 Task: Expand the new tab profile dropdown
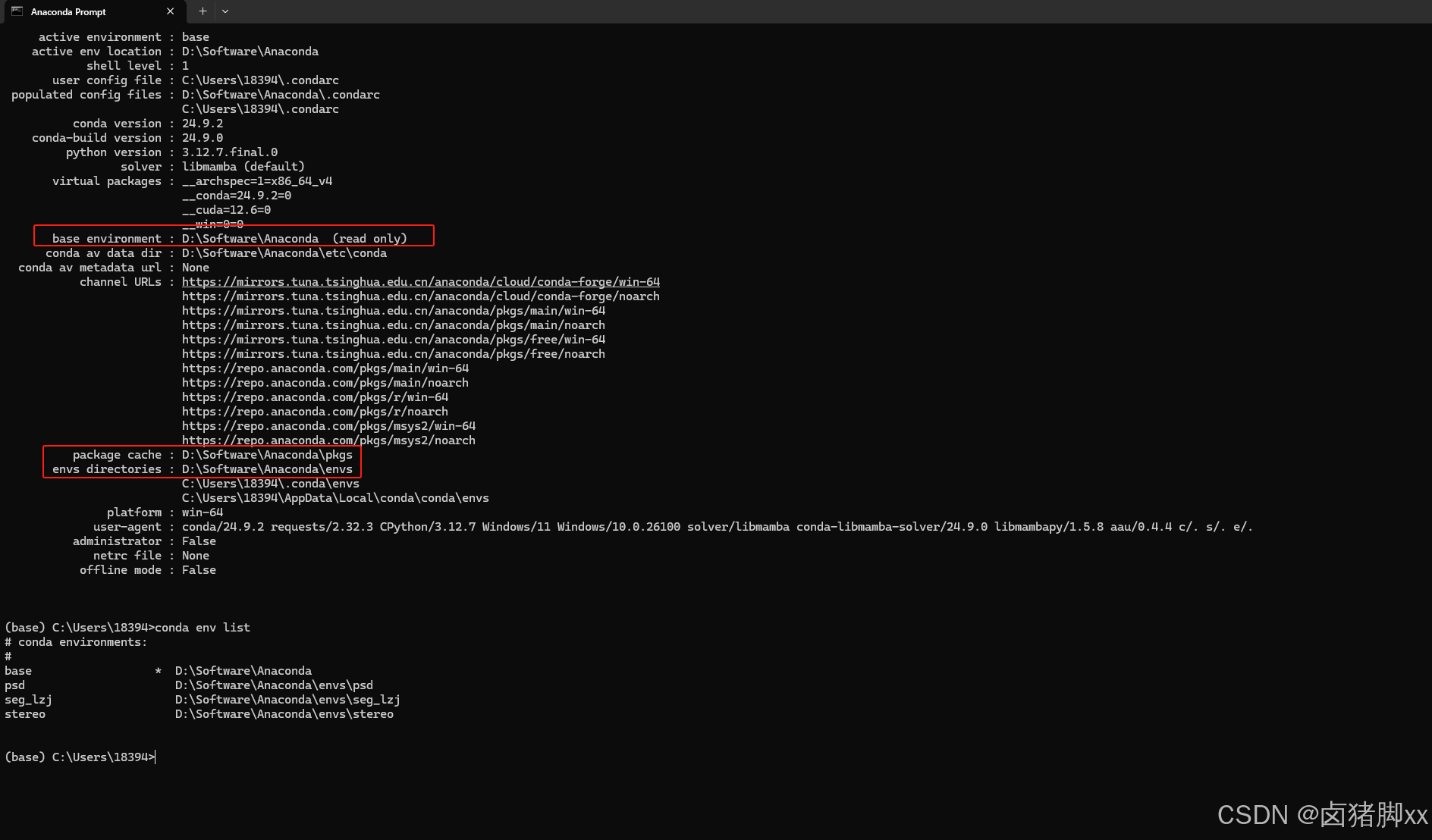225,11
